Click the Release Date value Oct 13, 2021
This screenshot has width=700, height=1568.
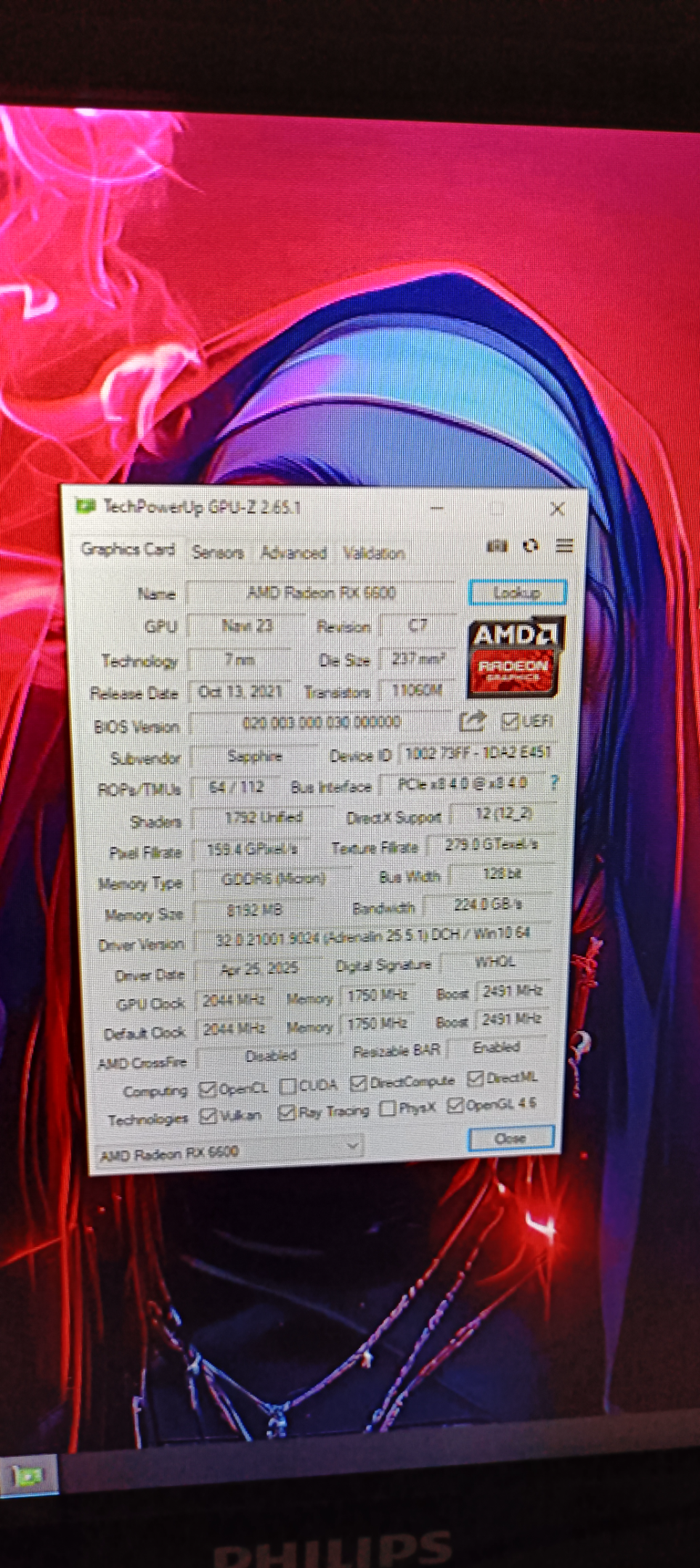click(x=240, y=691)
